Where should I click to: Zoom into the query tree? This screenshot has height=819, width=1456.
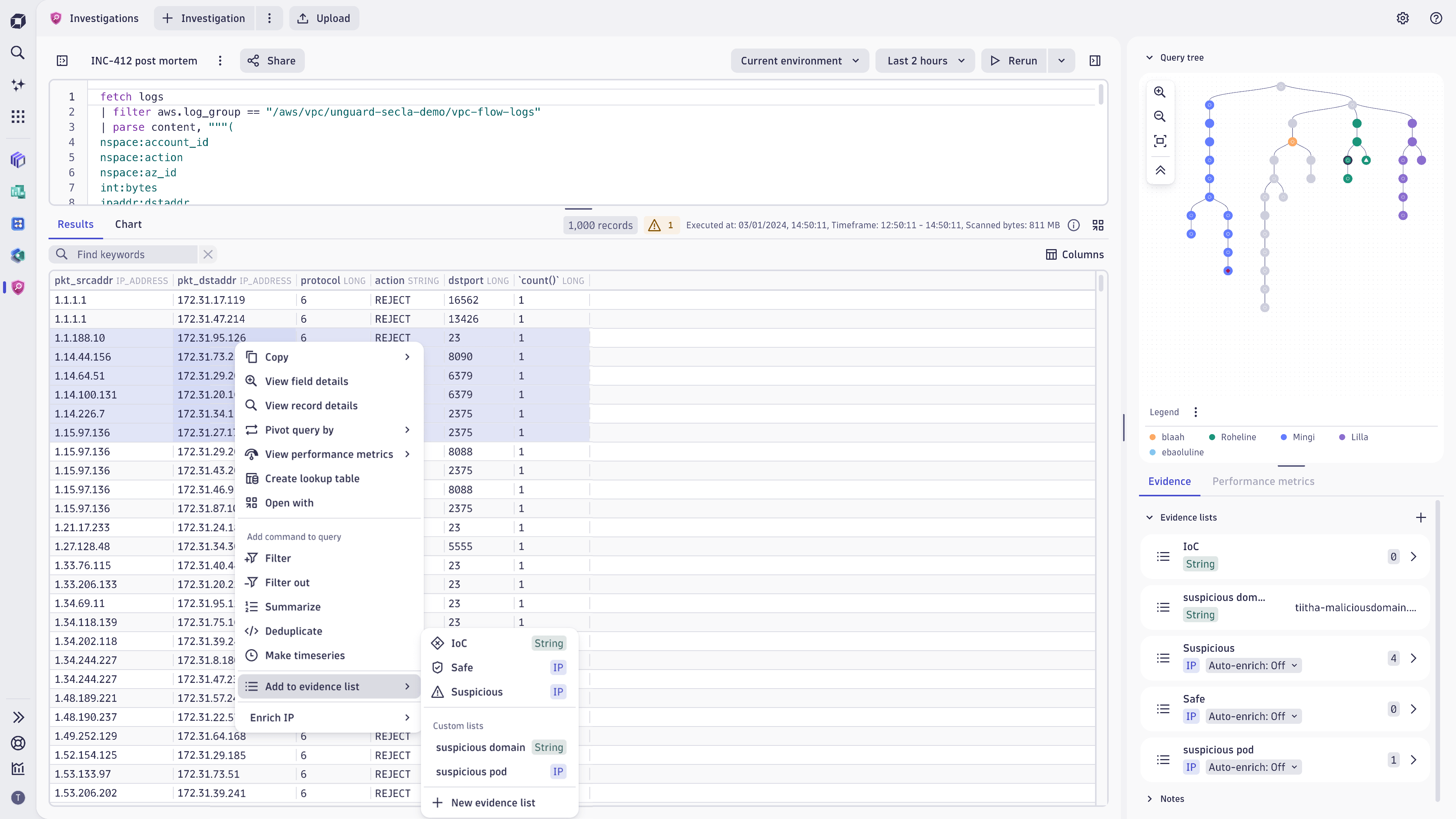[1160, 91]
